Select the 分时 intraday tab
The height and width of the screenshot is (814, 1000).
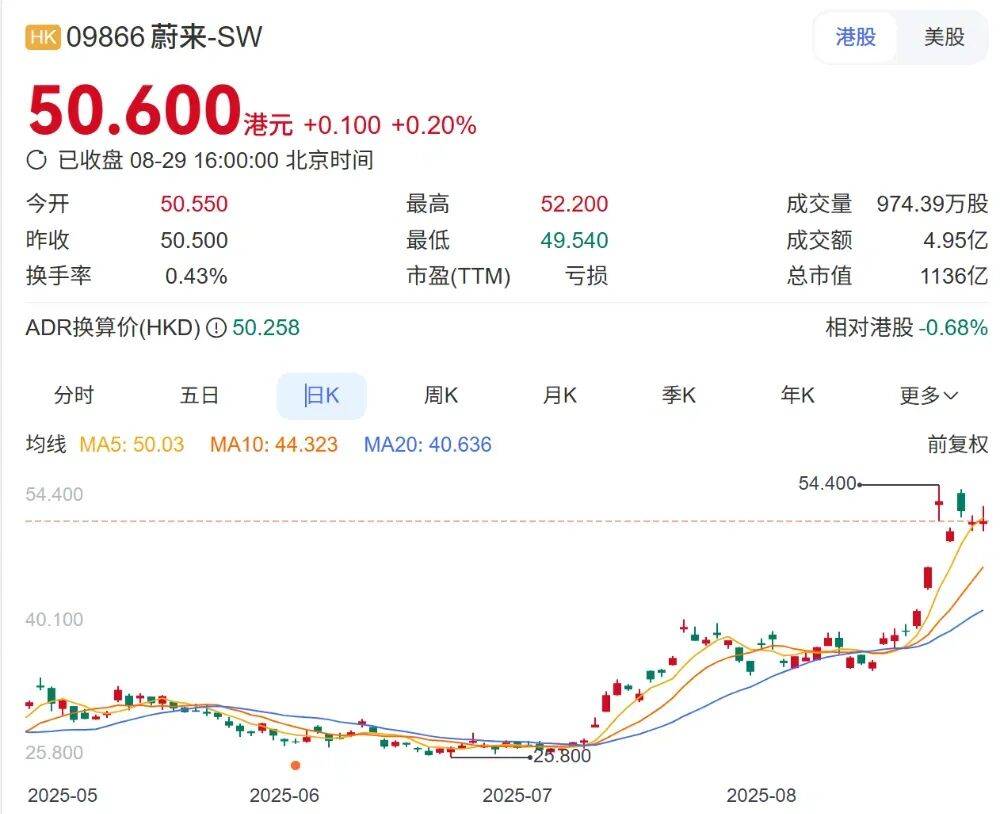[x=74, y=396]
